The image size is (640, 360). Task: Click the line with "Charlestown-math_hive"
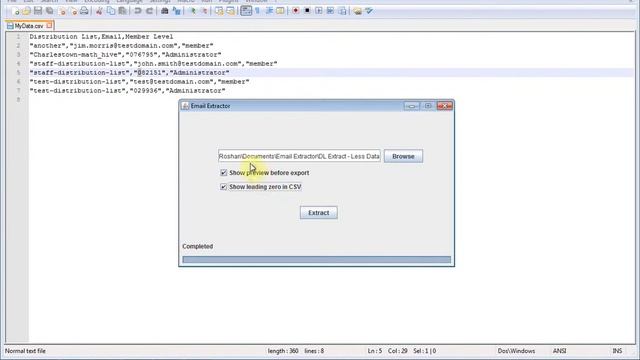125,55
